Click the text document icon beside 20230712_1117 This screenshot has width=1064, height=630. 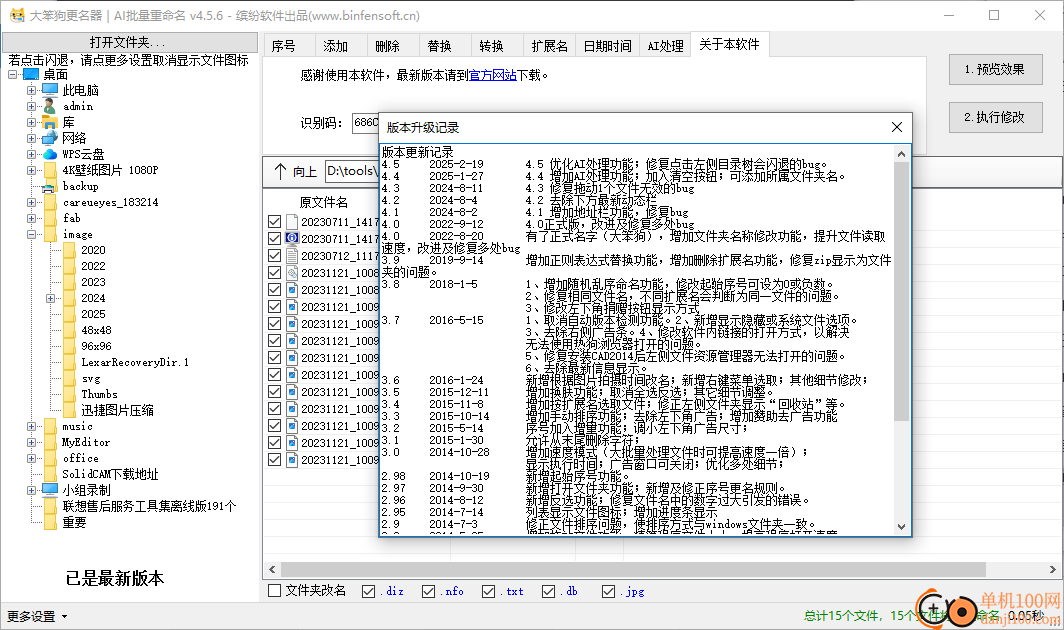tap(292, 255)
